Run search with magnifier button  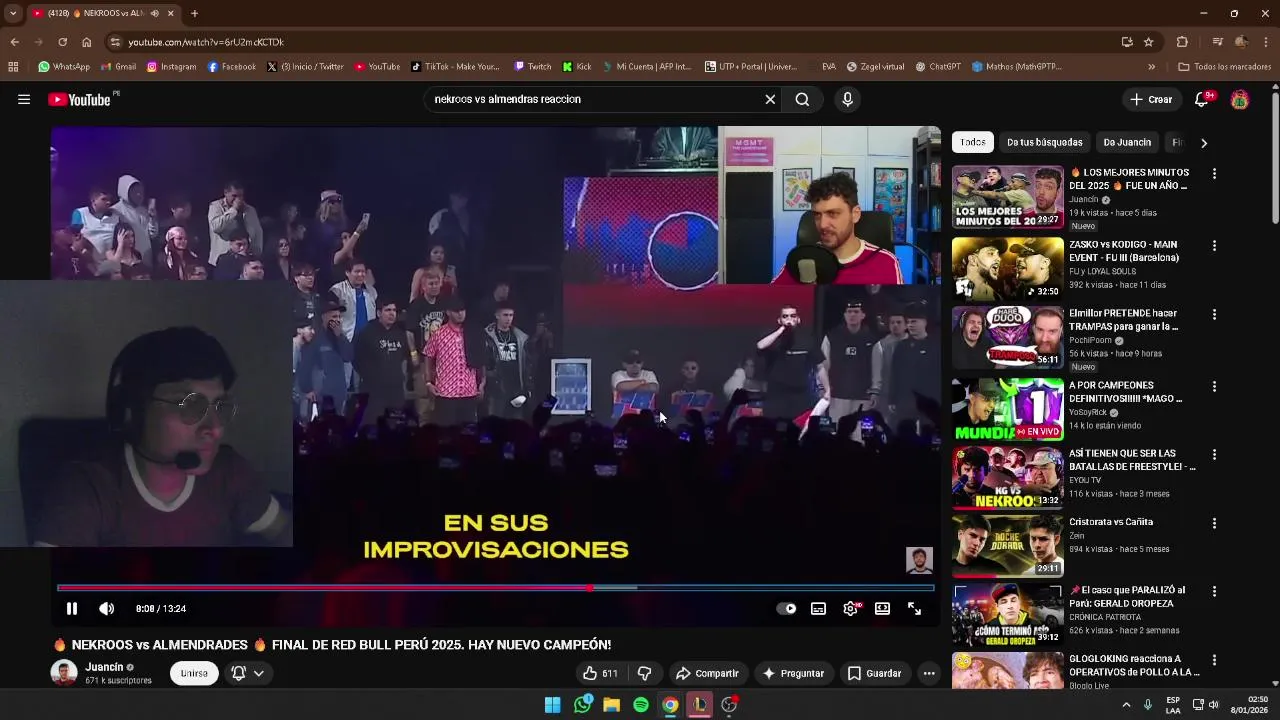[802, 99]
